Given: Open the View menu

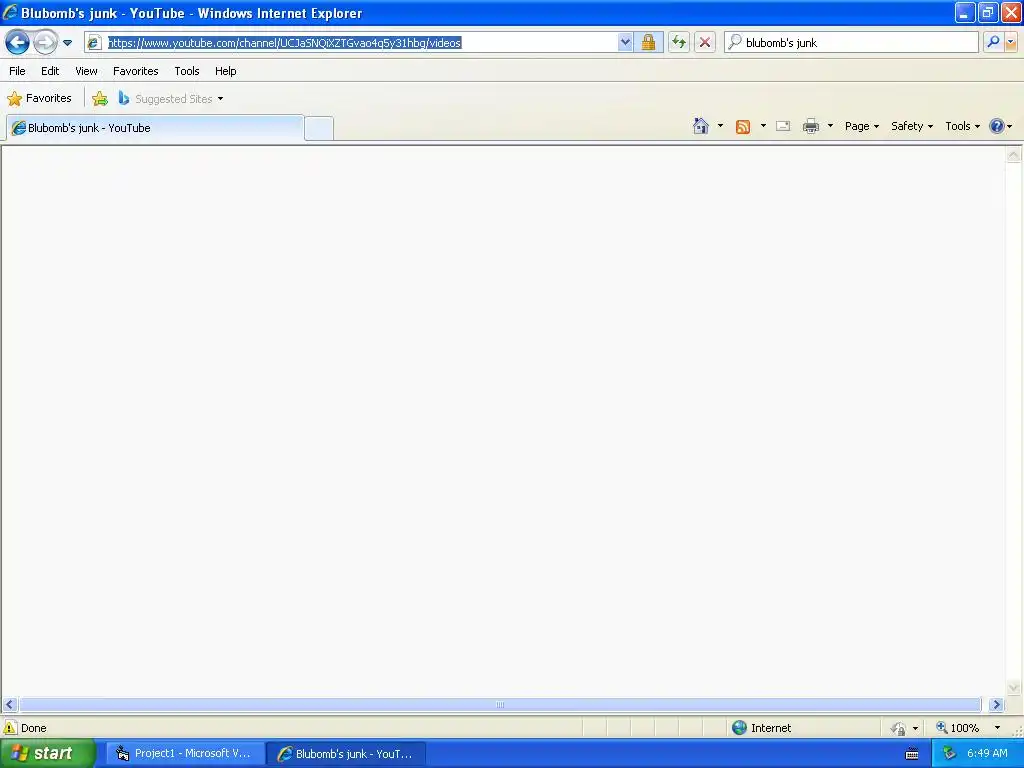Looking at the screenshot, I should click(86, 71).
